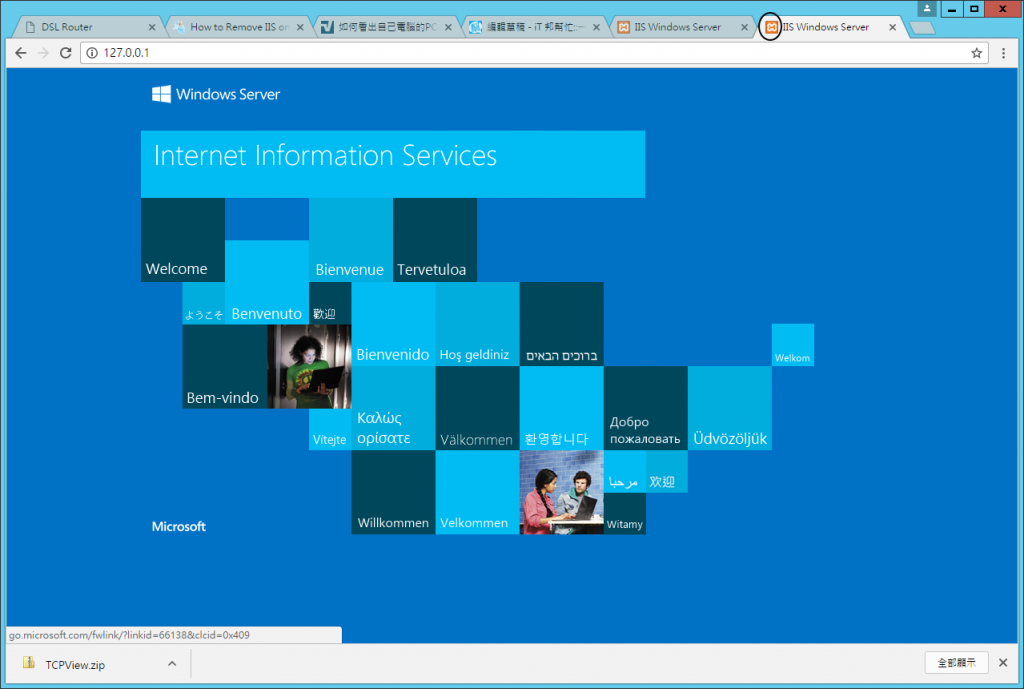Viewport: 1024px width, 689px height.
Task: Reload the 127.0.0.1 page
Action: coord(65,53)
